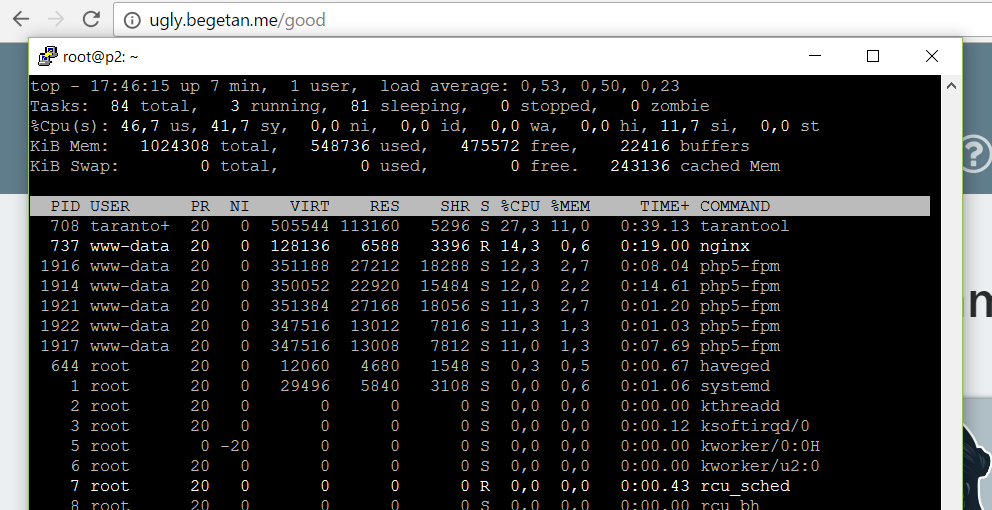992x510 pixels.
Task: View site info via the info icon
Action: tap(132, 20)
